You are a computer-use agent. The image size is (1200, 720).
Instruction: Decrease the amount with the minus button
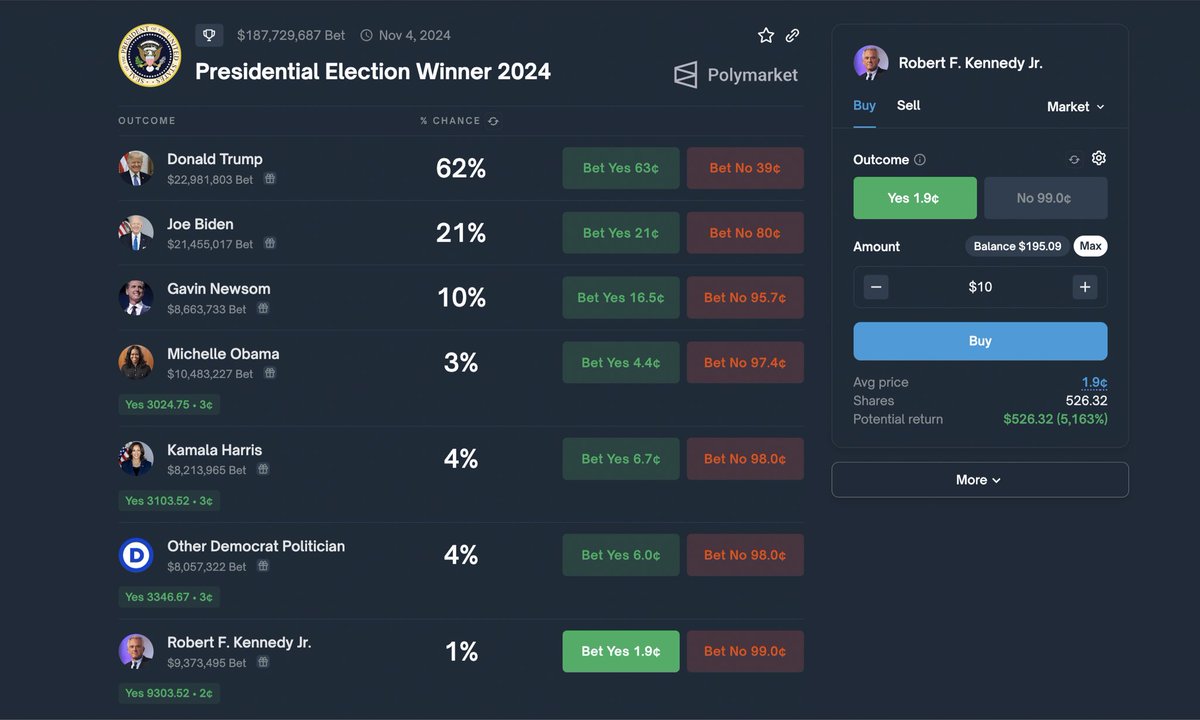876,287
